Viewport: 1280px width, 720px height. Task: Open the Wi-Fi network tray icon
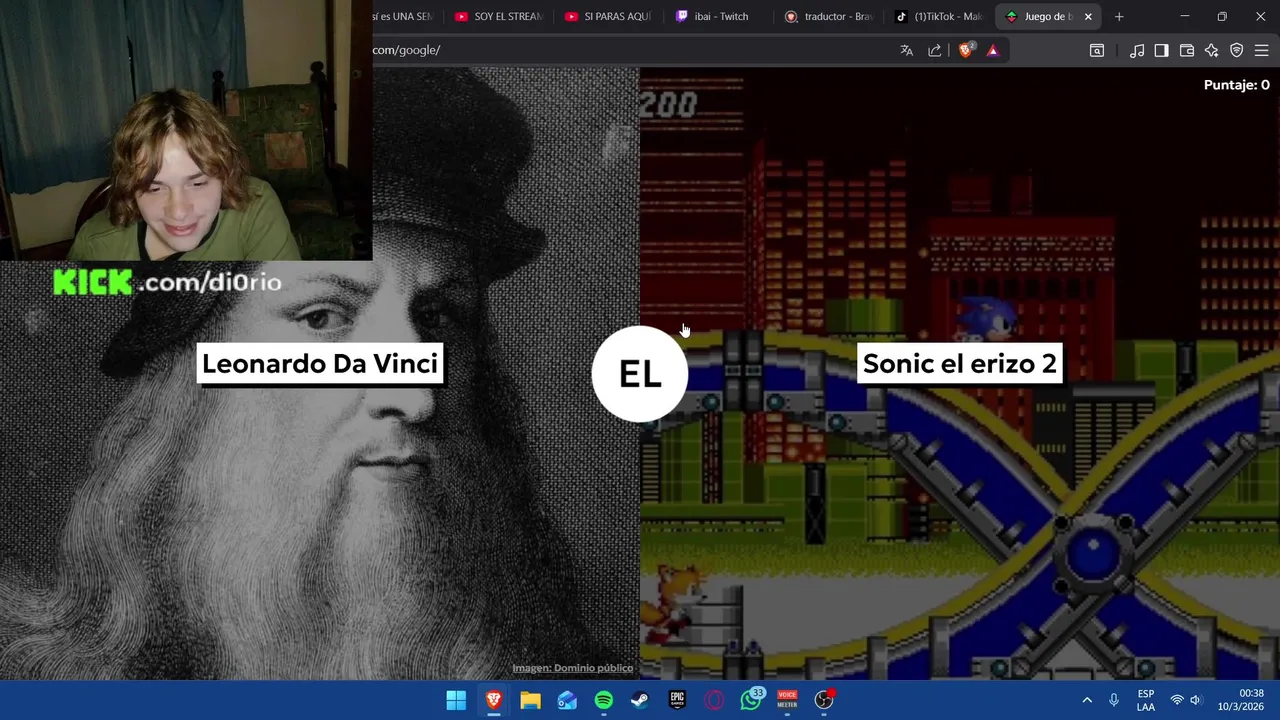(1177, 700)
